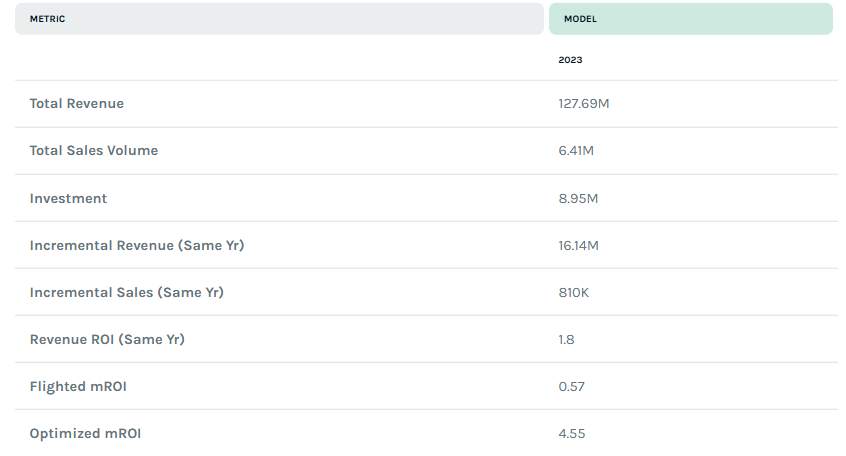846x456 pixels.
Task: Click the blank header cell beside 2023
Action: tap(279, 60)
